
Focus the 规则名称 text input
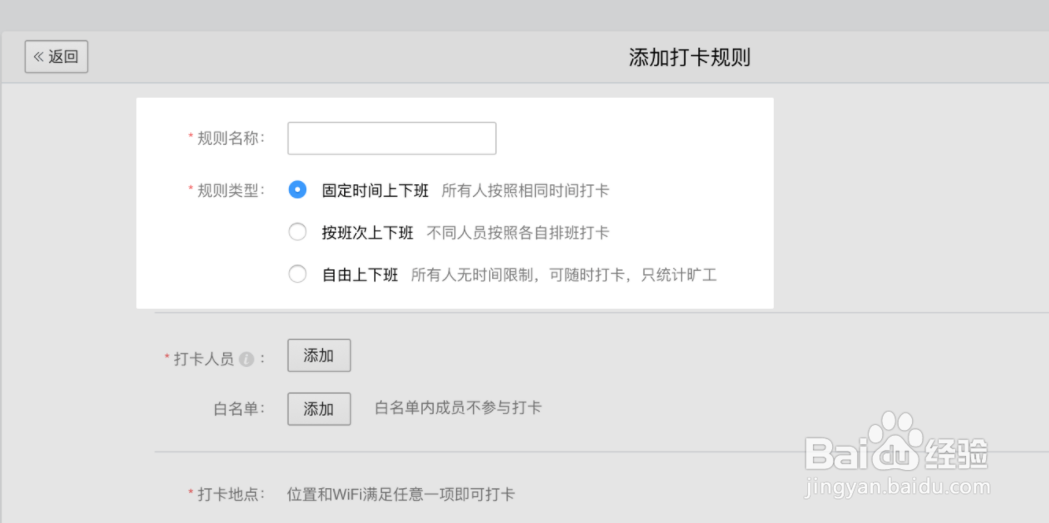click(x=392, y=138)
